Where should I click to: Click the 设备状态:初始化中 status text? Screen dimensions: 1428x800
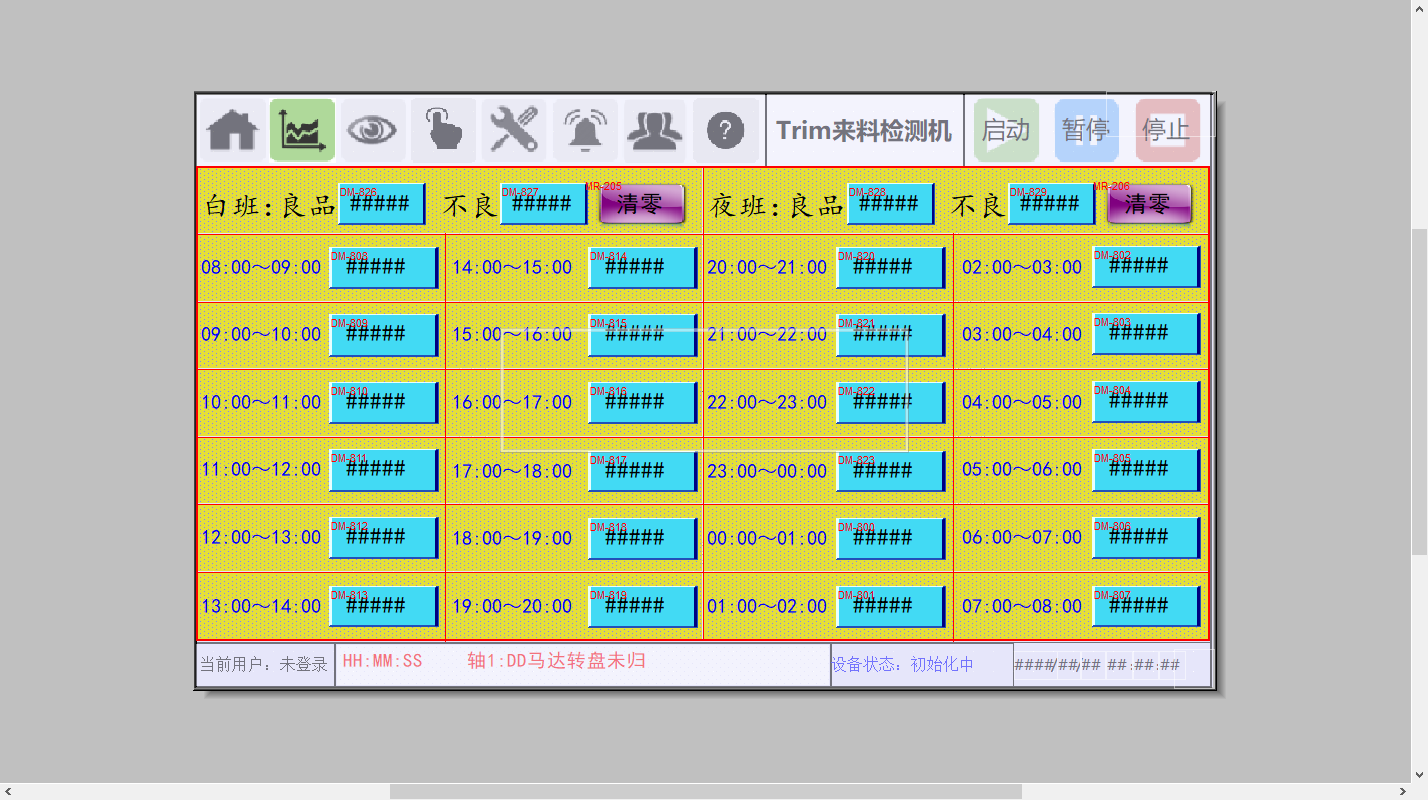[x=902, y=664]
